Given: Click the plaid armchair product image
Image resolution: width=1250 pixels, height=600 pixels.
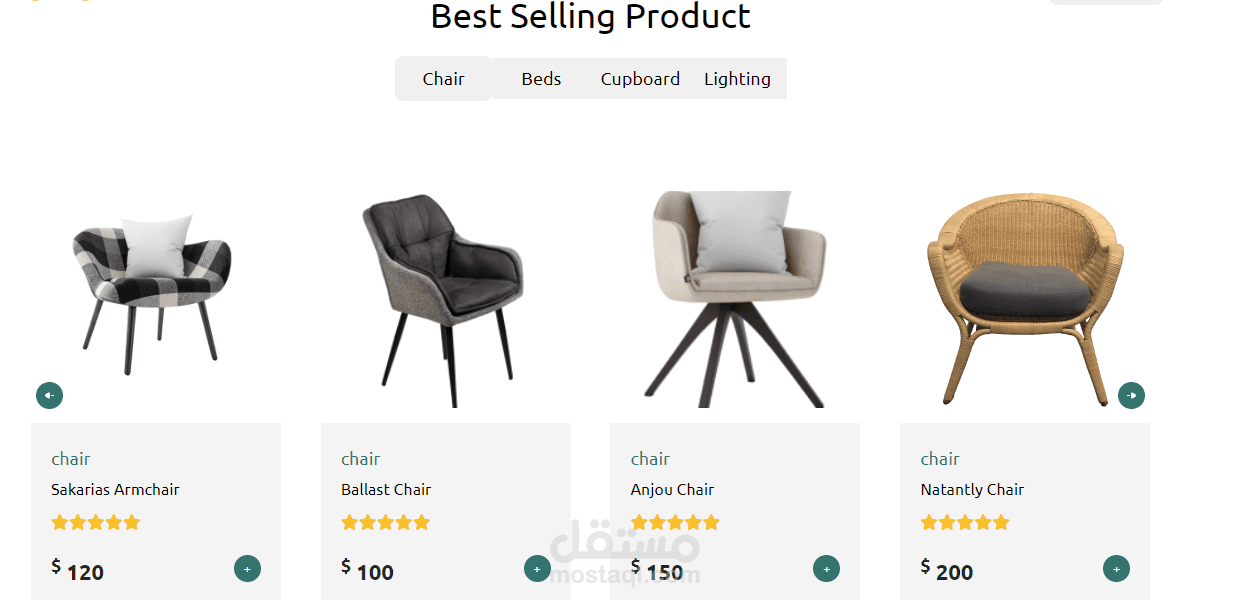Looking at the screenshot, I should (x=152, y=290).
